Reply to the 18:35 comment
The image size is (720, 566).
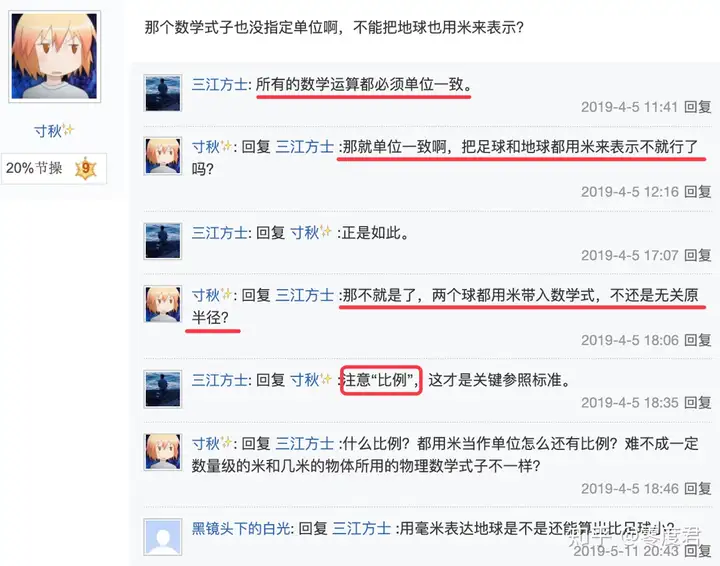(698, 403)
